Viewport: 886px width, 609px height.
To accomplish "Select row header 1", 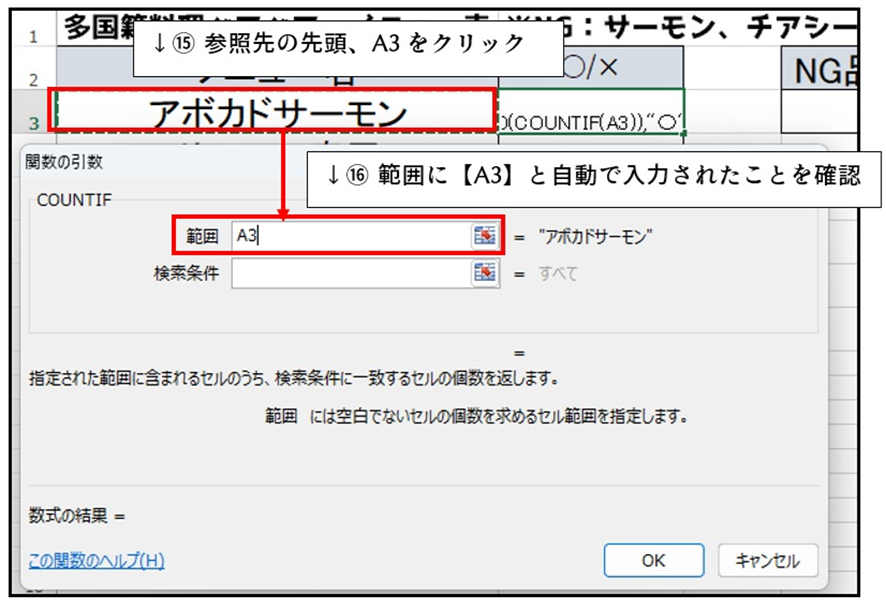I will 34,36.
